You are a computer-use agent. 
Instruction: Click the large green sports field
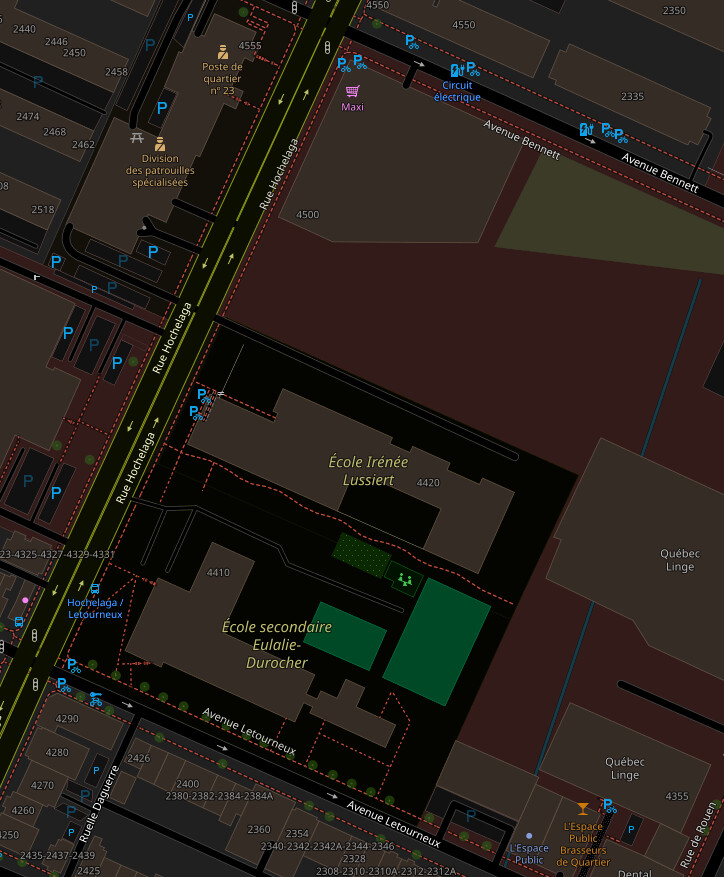pyautogui.click(x=436, y=641)
